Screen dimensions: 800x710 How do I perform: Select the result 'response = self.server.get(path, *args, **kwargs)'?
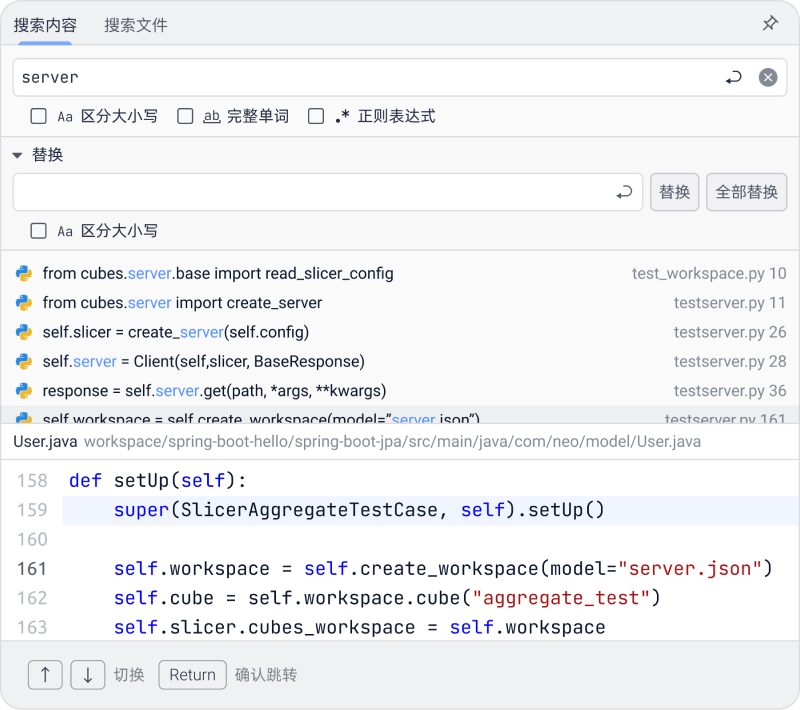point(400,391)
